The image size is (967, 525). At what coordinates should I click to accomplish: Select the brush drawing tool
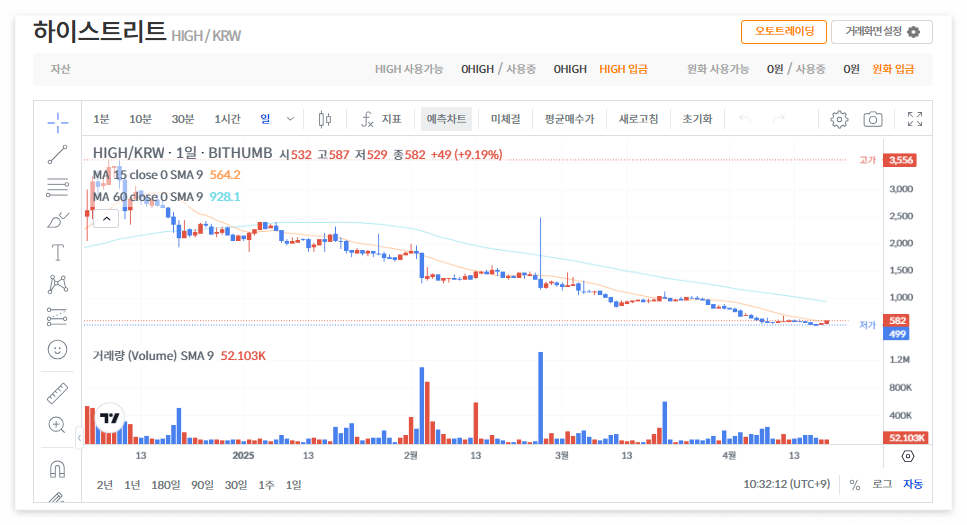[57, 220]
